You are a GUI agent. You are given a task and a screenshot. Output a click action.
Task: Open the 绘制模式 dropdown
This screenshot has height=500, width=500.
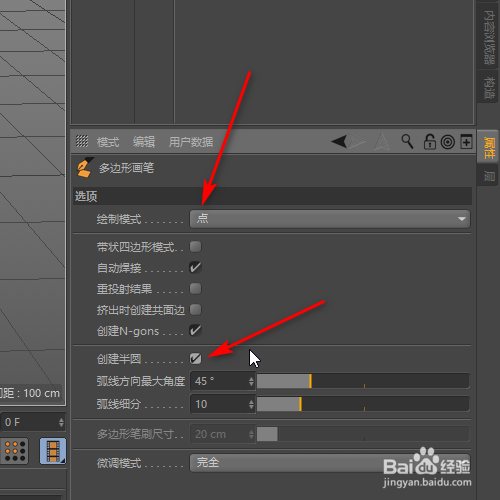pos(330,219)
